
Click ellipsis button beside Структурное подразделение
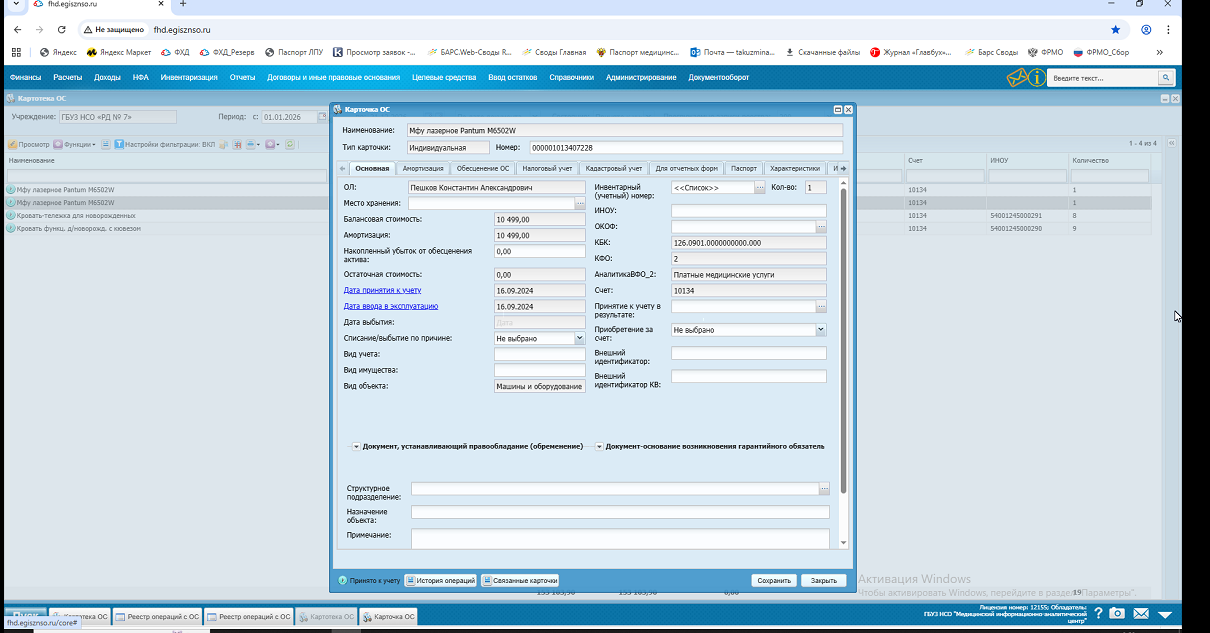point(824,489)
